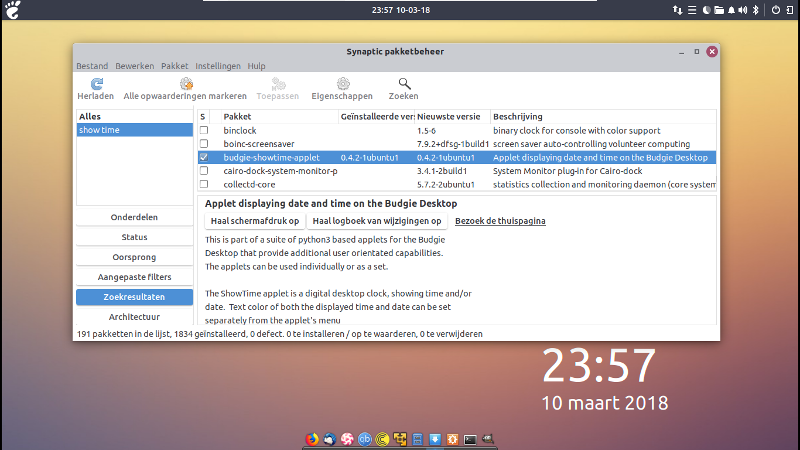Launch the terminal from the dock
Viewport: 800px width, 450px height.
(470, 439)
